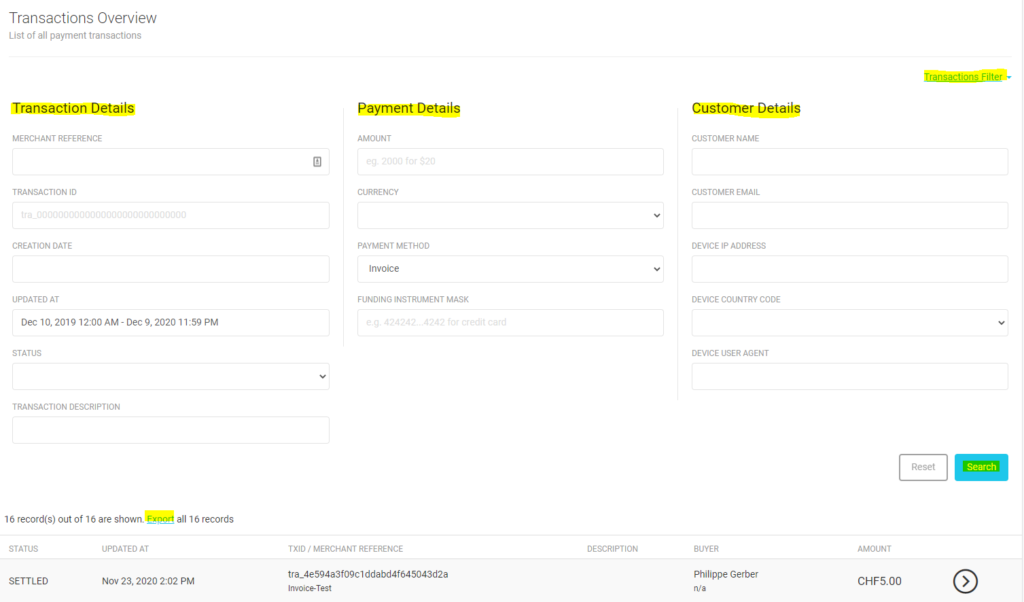This screenshot has height=602, width=1024.
Task: Click the Export link
Action: 160,519
